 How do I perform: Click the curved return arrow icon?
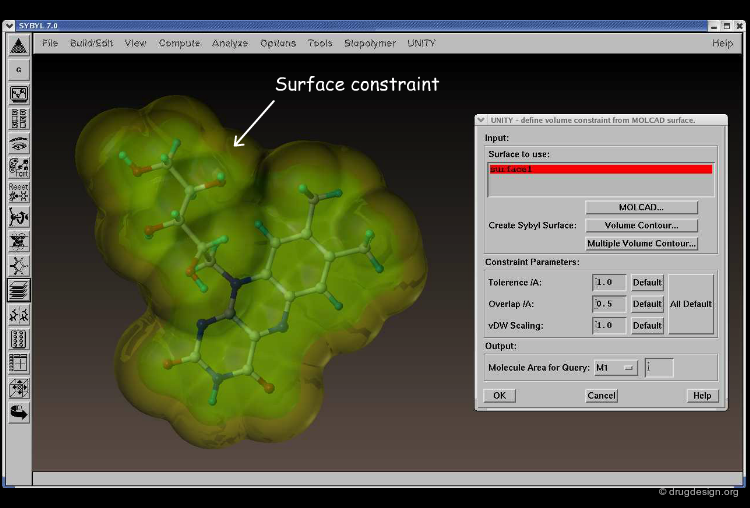coord(19,412)
